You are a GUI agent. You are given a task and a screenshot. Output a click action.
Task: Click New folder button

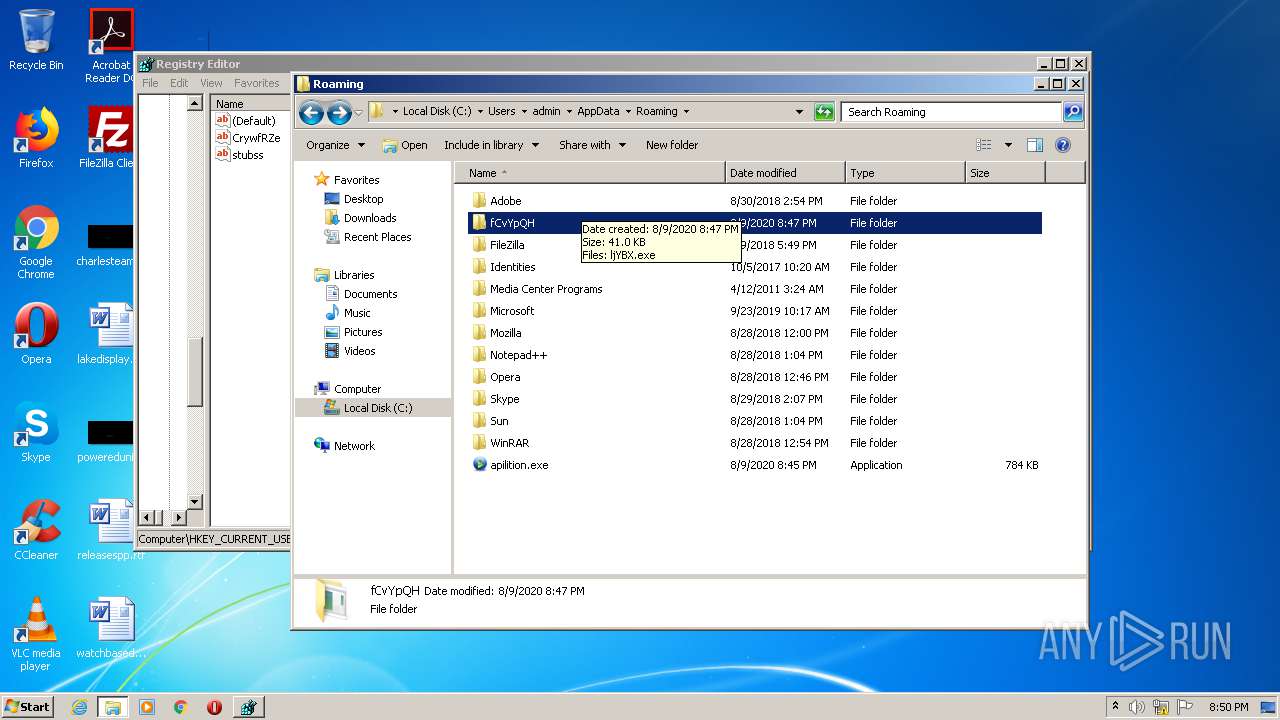672,145
